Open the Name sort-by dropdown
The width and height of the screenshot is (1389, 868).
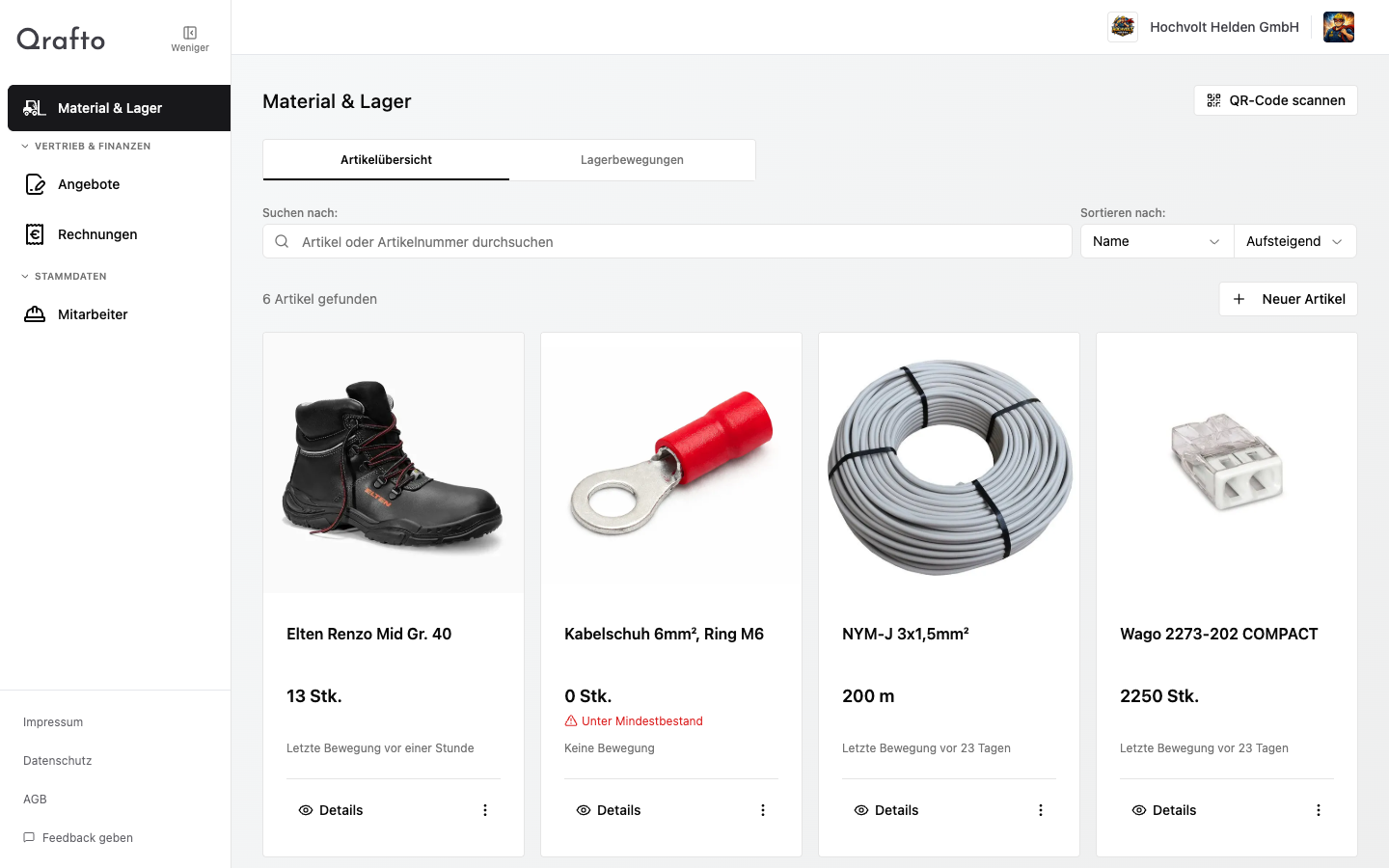(1156, 241)
